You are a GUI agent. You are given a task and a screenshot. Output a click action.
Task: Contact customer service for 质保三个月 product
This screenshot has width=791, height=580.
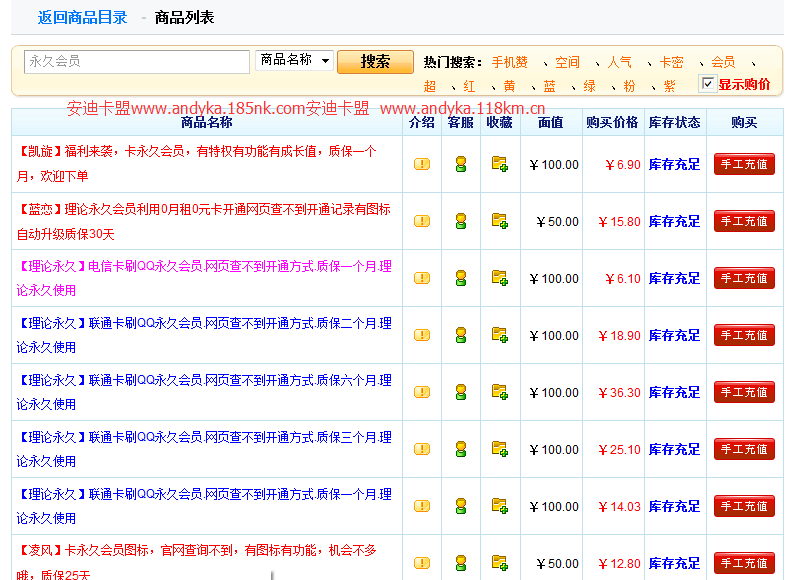tap(461, 449)
